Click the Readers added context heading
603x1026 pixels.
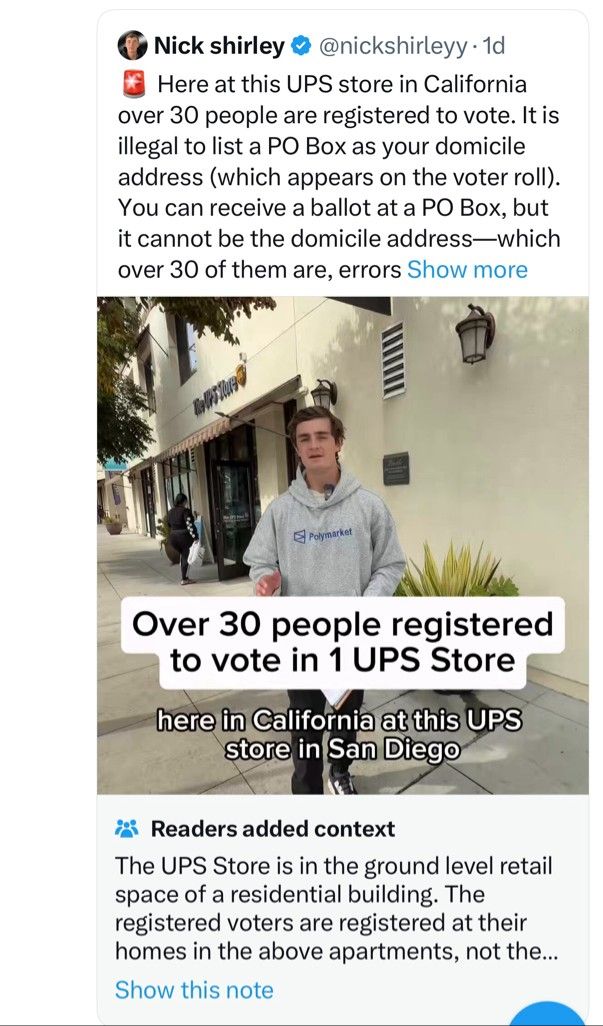point(273,829)
